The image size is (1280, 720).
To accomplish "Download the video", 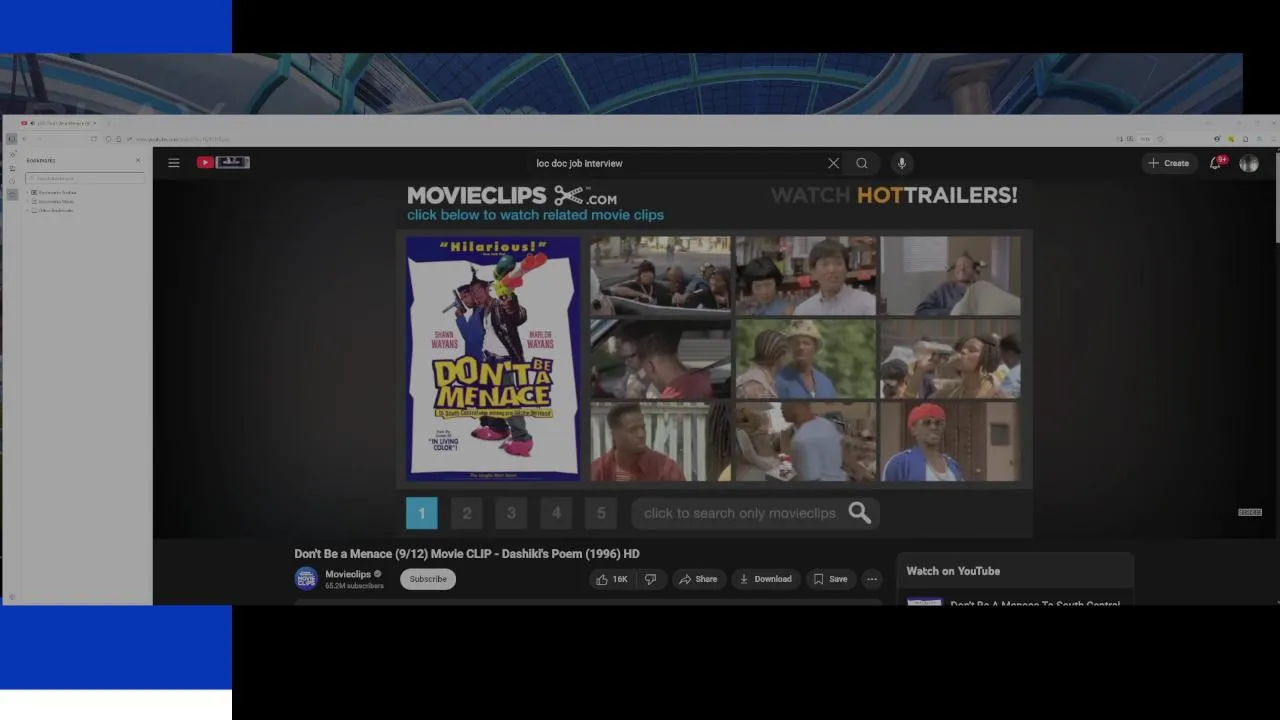I will 765,579.
